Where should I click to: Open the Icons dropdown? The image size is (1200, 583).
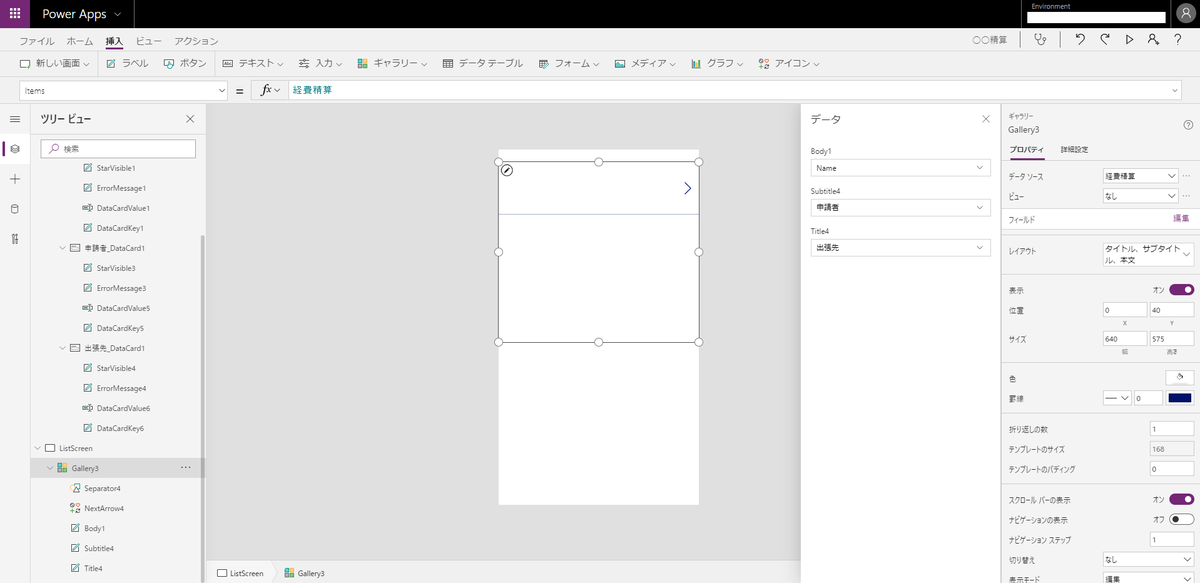(790, 63)
